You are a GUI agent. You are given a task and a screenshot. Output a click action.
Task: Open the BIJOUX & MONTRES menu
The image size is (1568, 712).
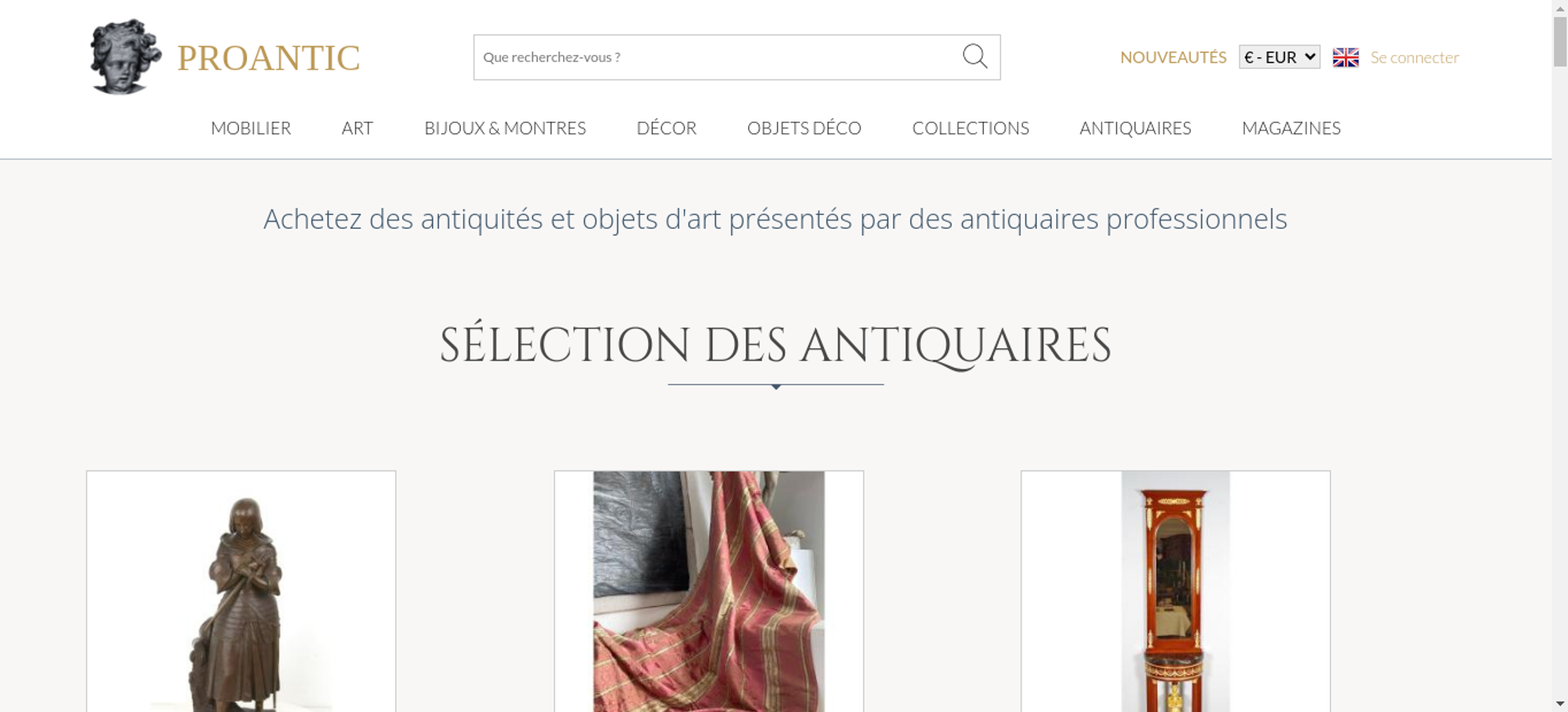point(505,128)
